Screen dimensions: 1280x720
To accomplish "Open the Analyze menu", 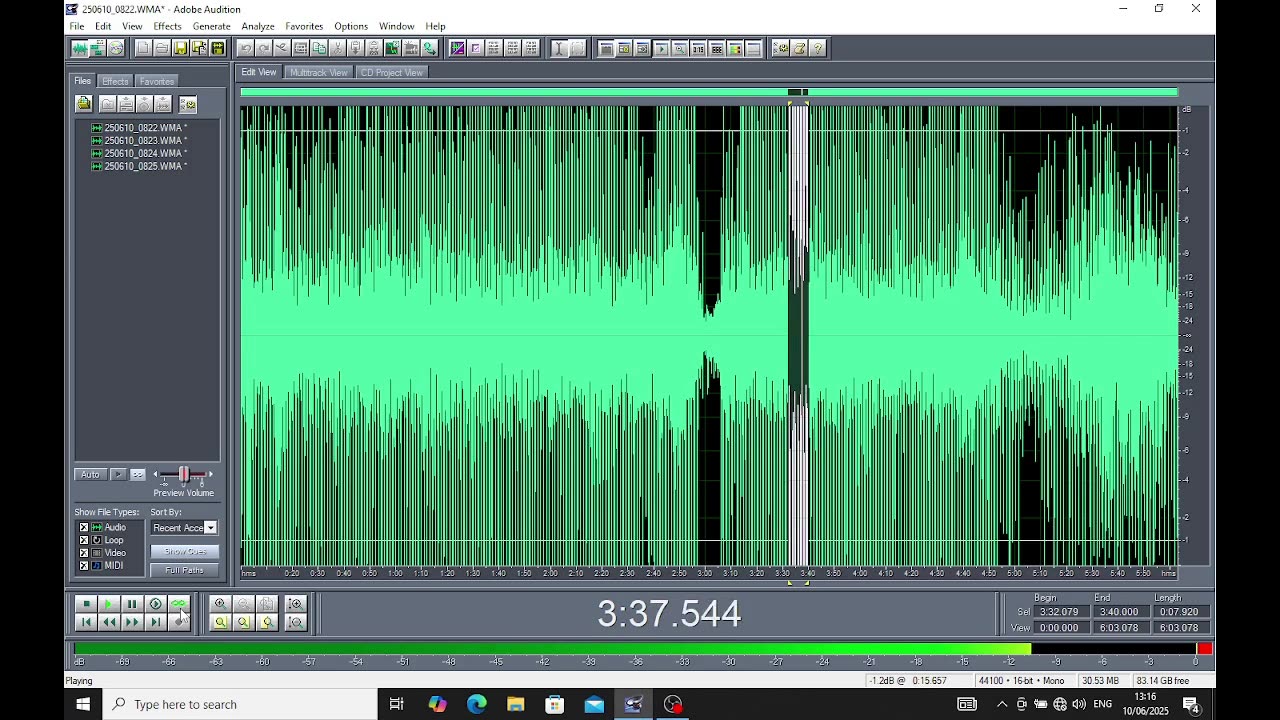I will click(x=258, y=26).
